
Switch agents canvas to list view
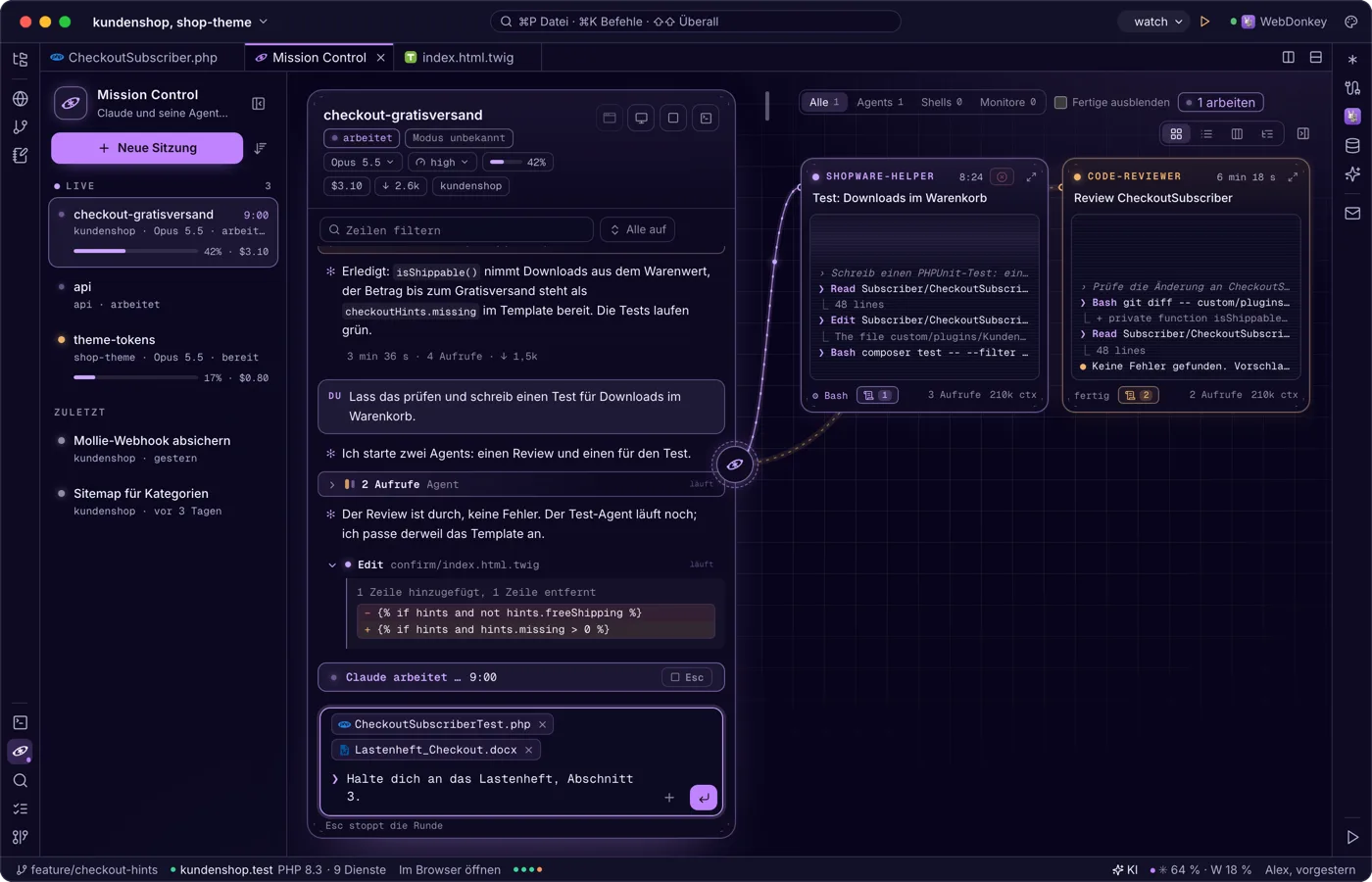coord(1206,134)
